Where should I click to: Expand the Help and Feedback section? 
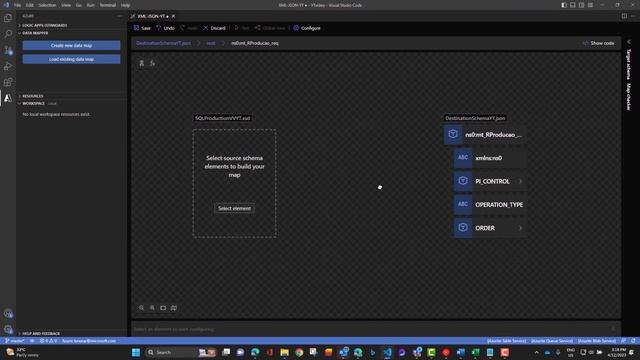pyautogui.click(x=40, y=333)
